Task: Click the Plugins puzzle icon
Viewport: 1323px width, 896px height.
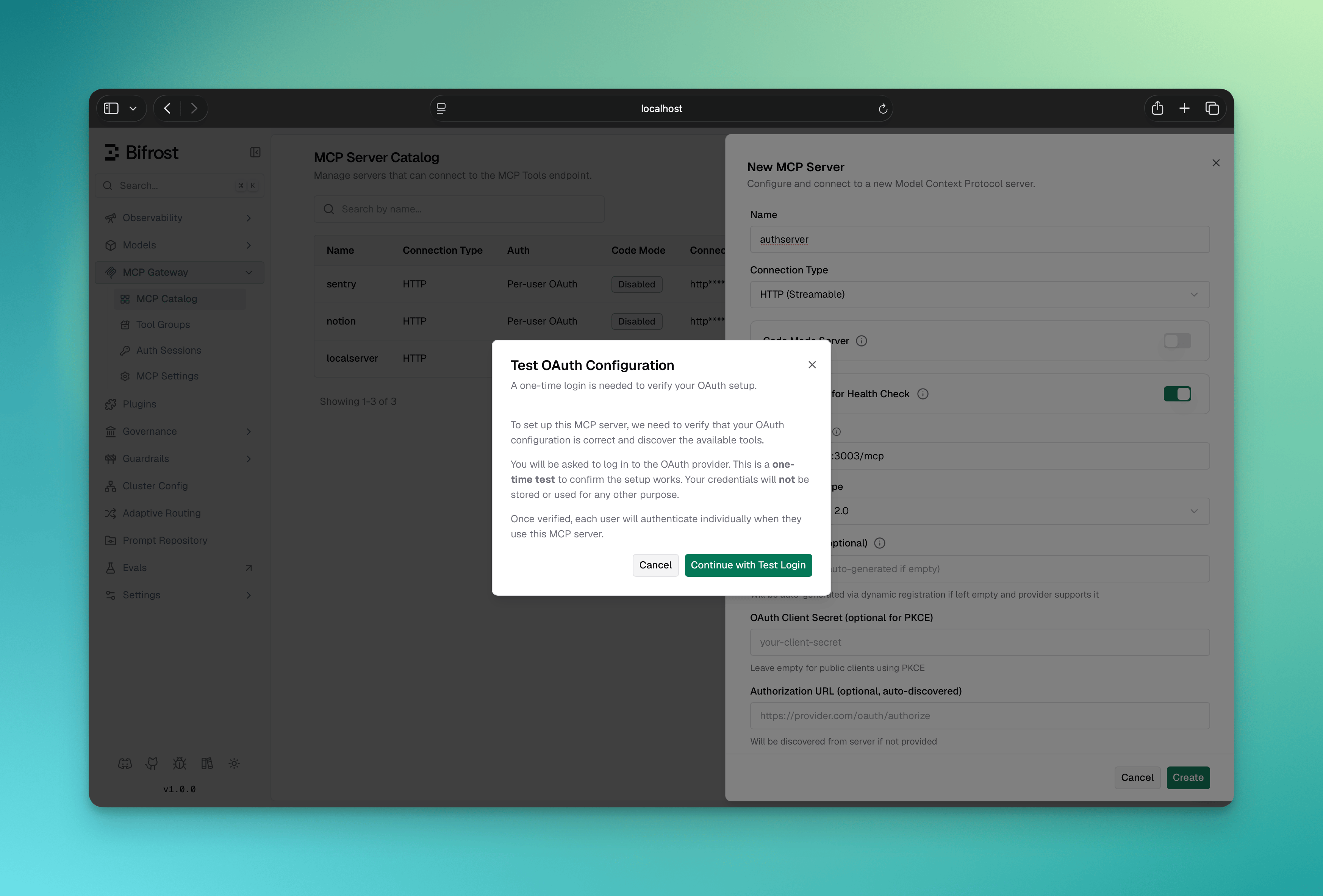Action: click(111, 404)
